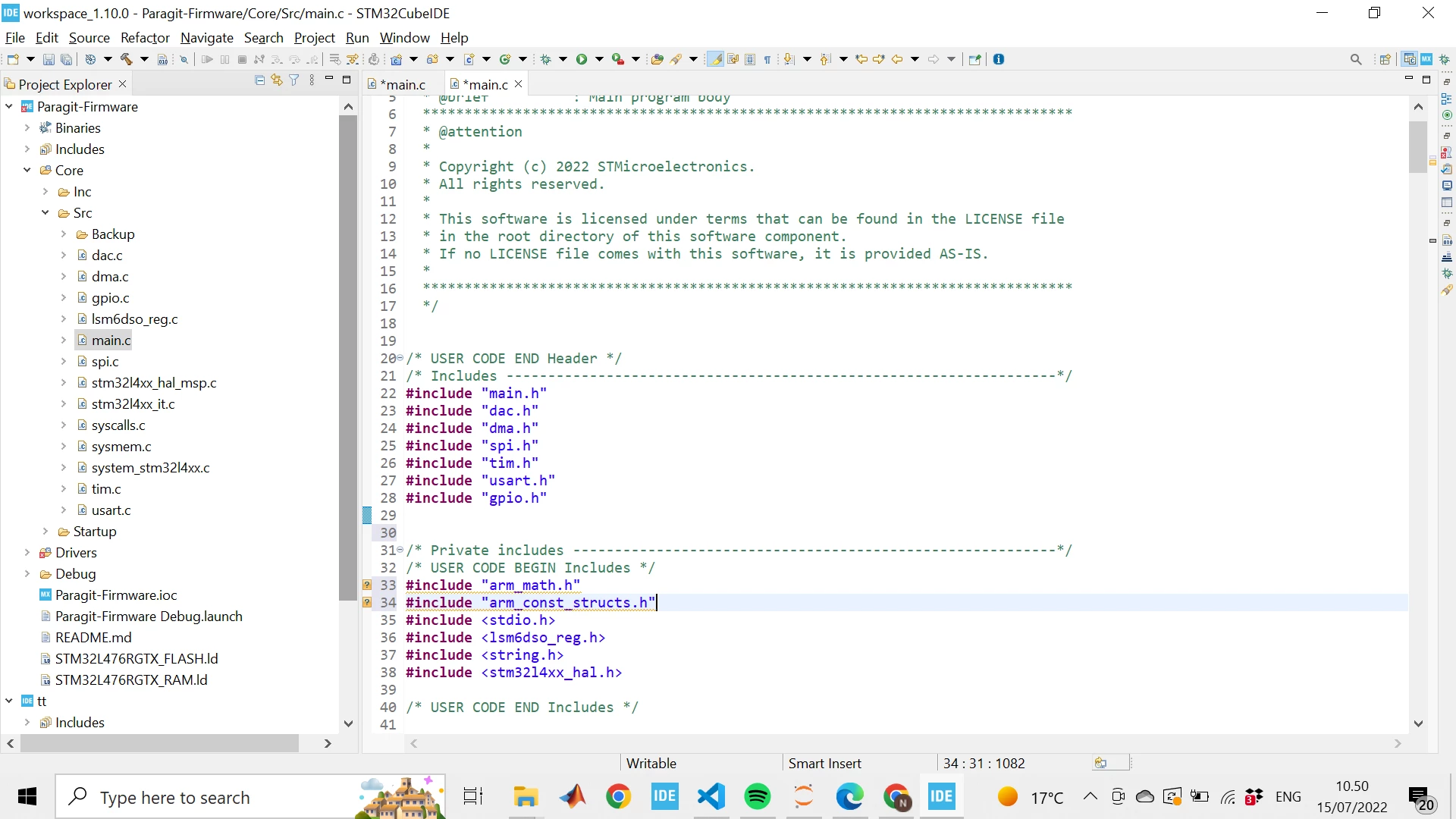This screenshot has width=1456, height=819.
Task: Click the green Run icon
Action: (582, 59)
